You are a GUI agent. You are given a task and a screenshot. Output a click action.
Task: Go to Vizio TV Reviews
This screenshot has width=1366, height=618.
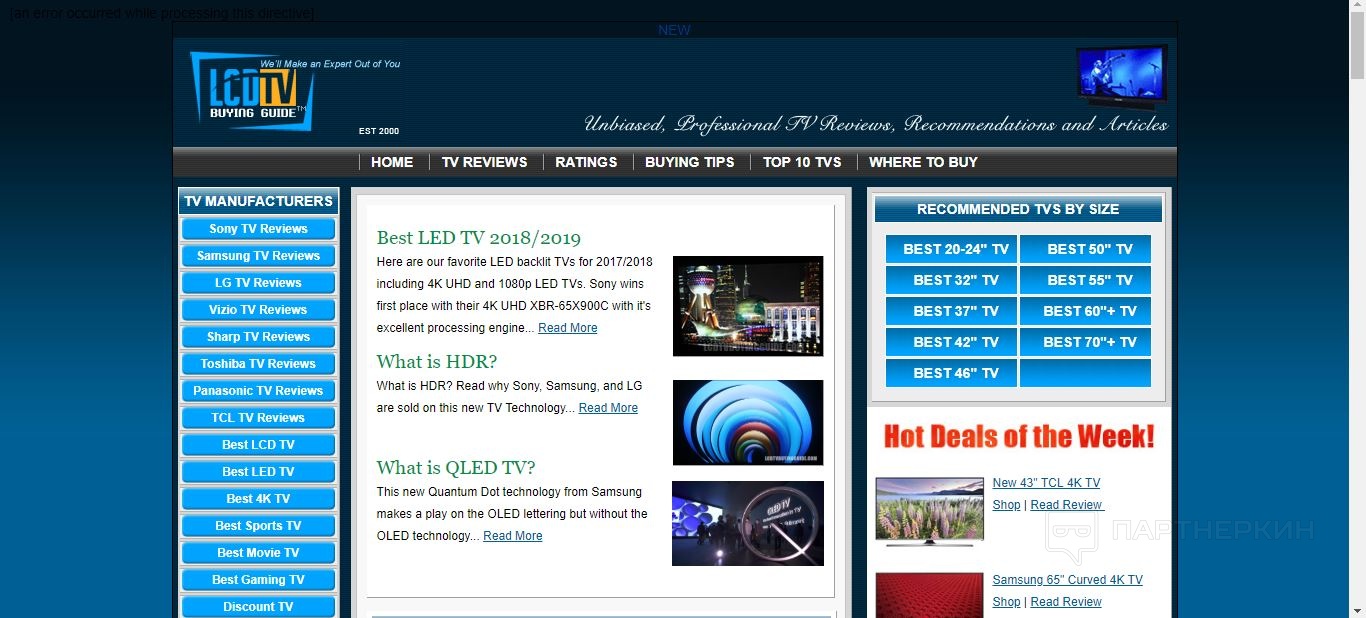click(x=258, y=310)
